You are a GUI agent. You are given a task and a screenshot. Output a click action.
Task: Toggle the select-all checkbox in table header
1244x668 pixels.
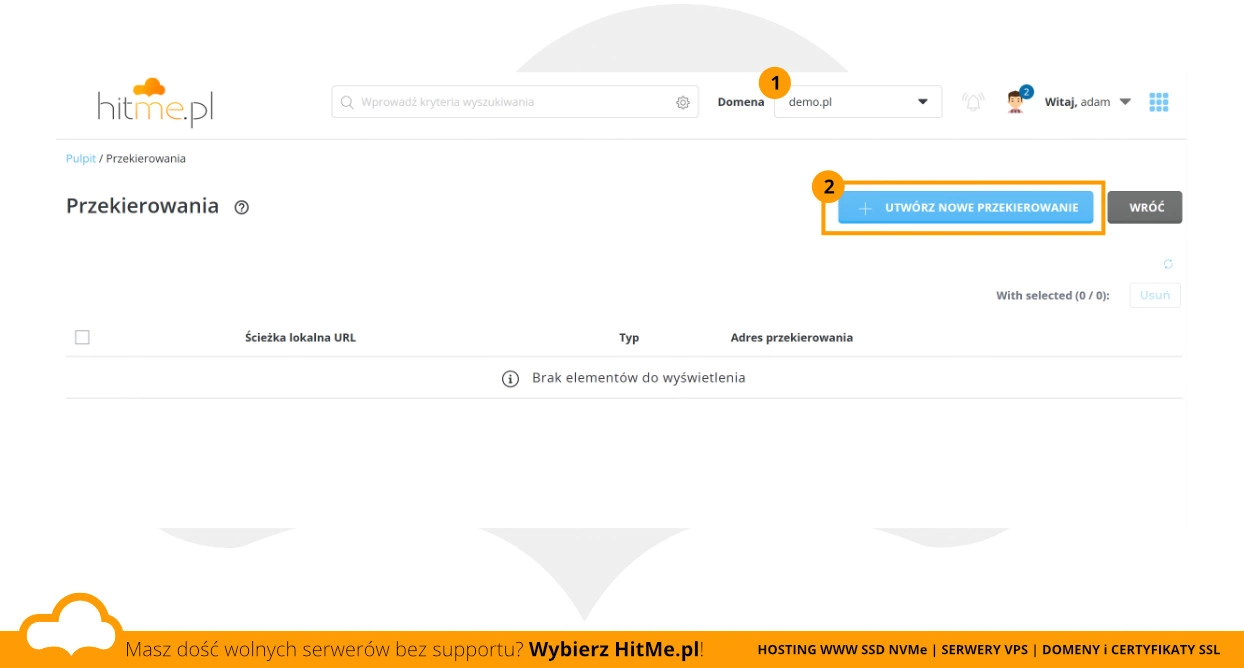coord(82,337)
